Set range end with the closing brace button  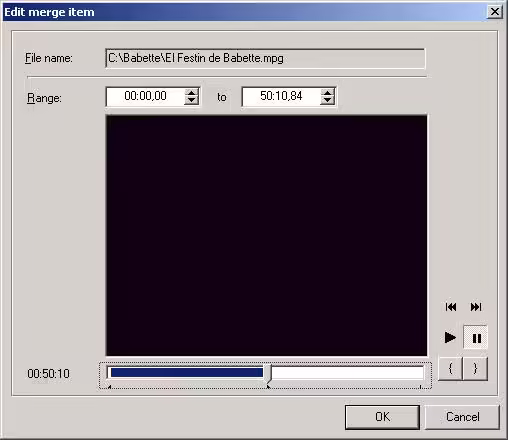(x=475, y=369)
